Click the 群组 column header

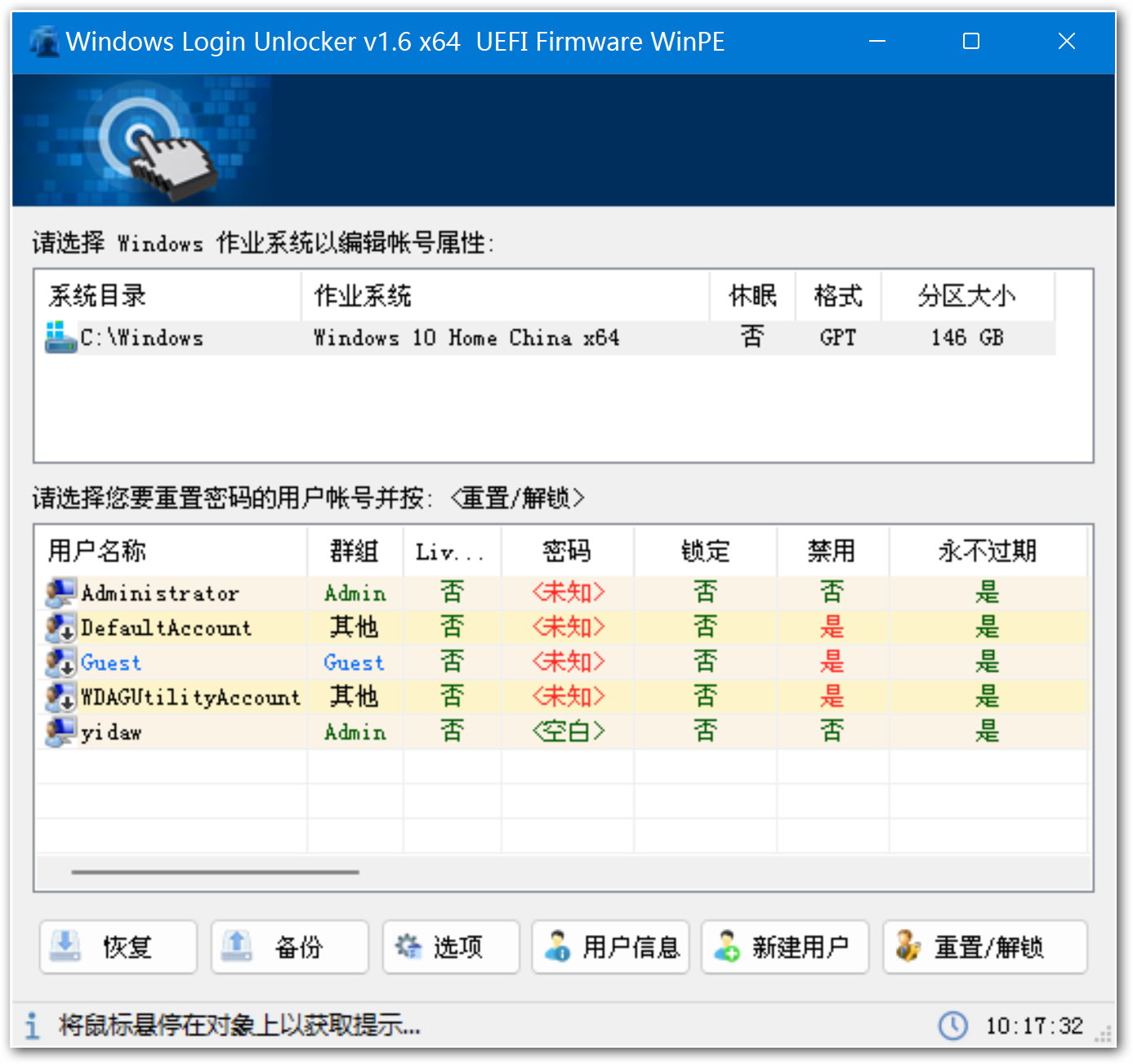pos(355,552)
